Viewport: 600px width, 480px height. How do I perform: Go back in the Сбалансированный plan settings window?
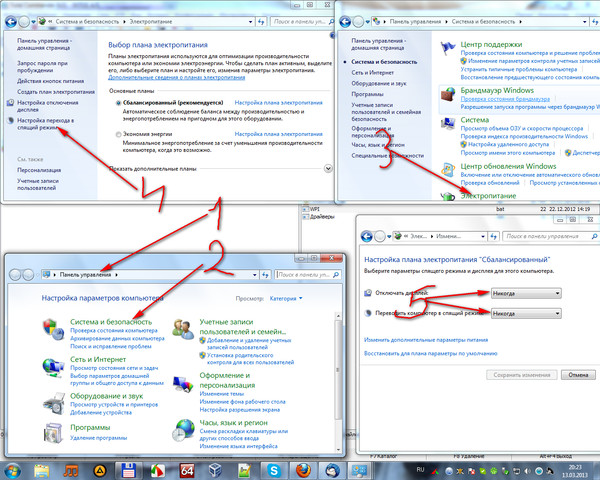pyautogui.click(x=367, y=237)
